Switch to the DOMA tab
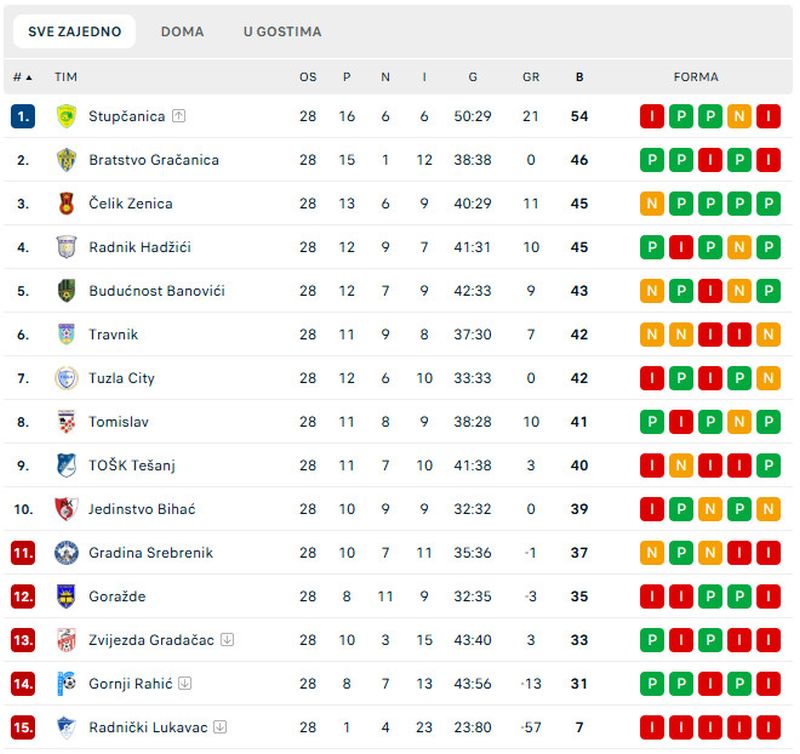The image size is (800, 754). 182,32
